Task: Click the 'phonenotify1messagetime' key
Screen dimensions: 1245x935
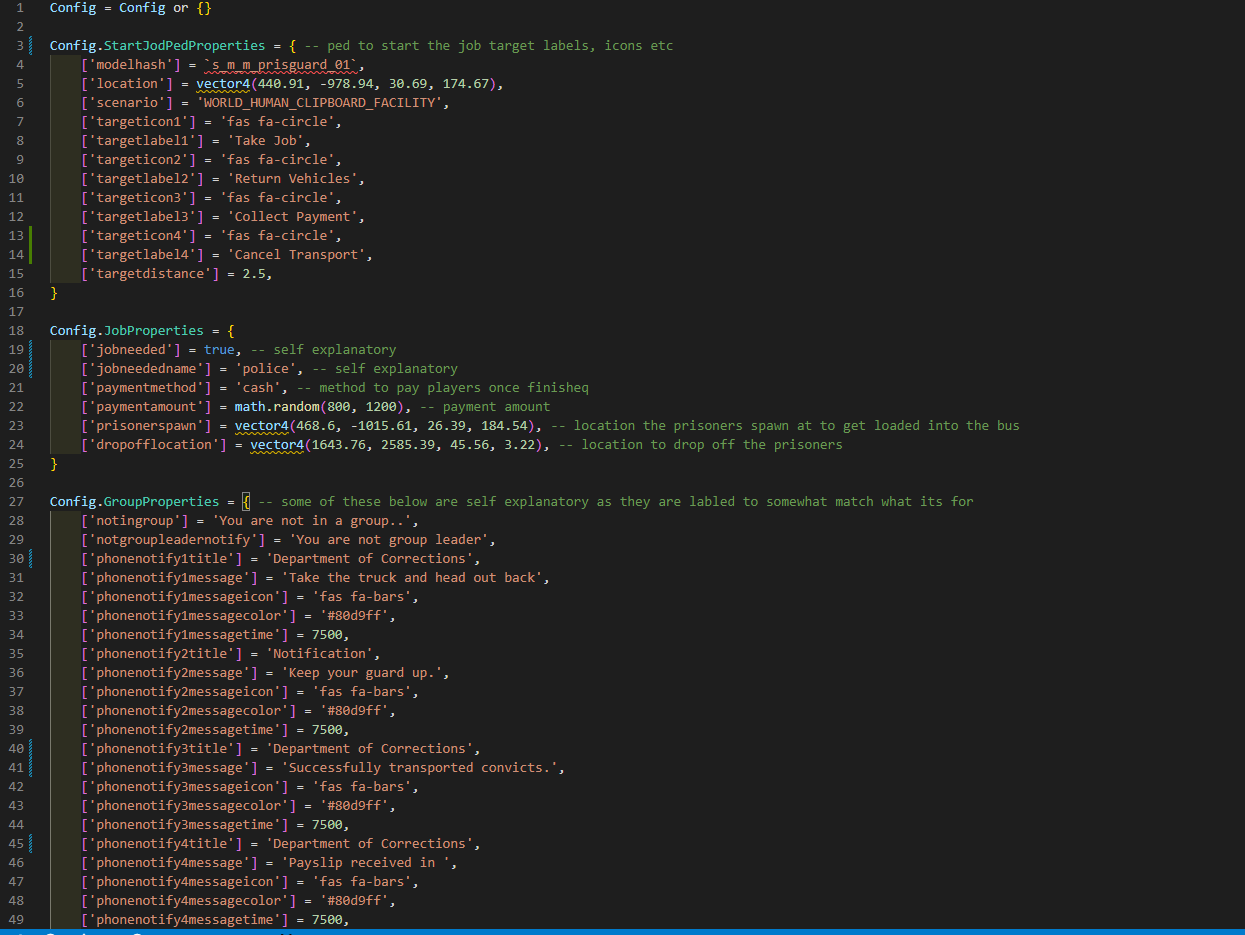Action: coord(184,635)
